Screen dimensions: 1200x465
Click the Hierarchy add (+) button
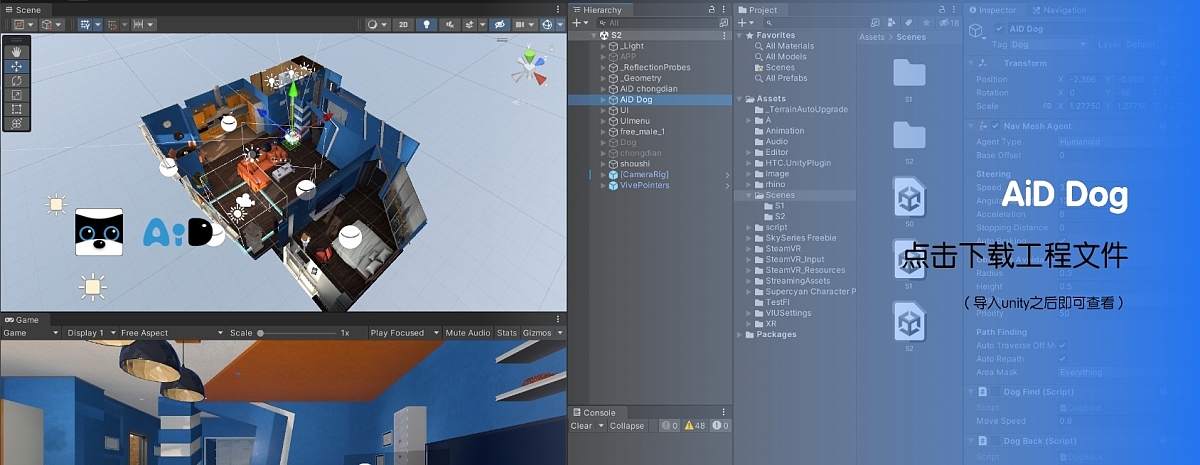coord(578,22)
